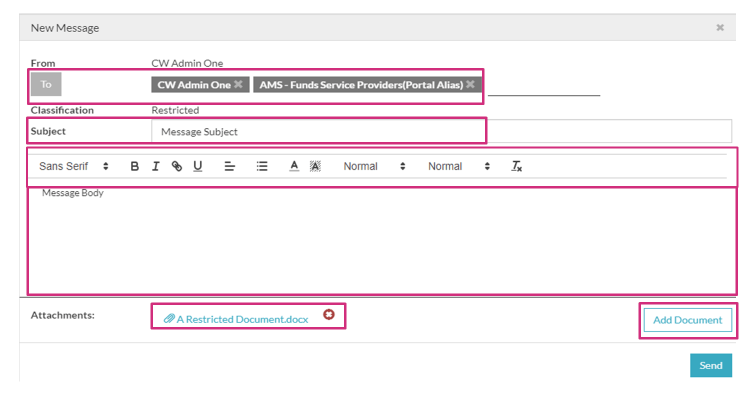Viewport: 756px width, 398px height.
Task: Remove the attached Restricted Document
Action: pos(329,315)
